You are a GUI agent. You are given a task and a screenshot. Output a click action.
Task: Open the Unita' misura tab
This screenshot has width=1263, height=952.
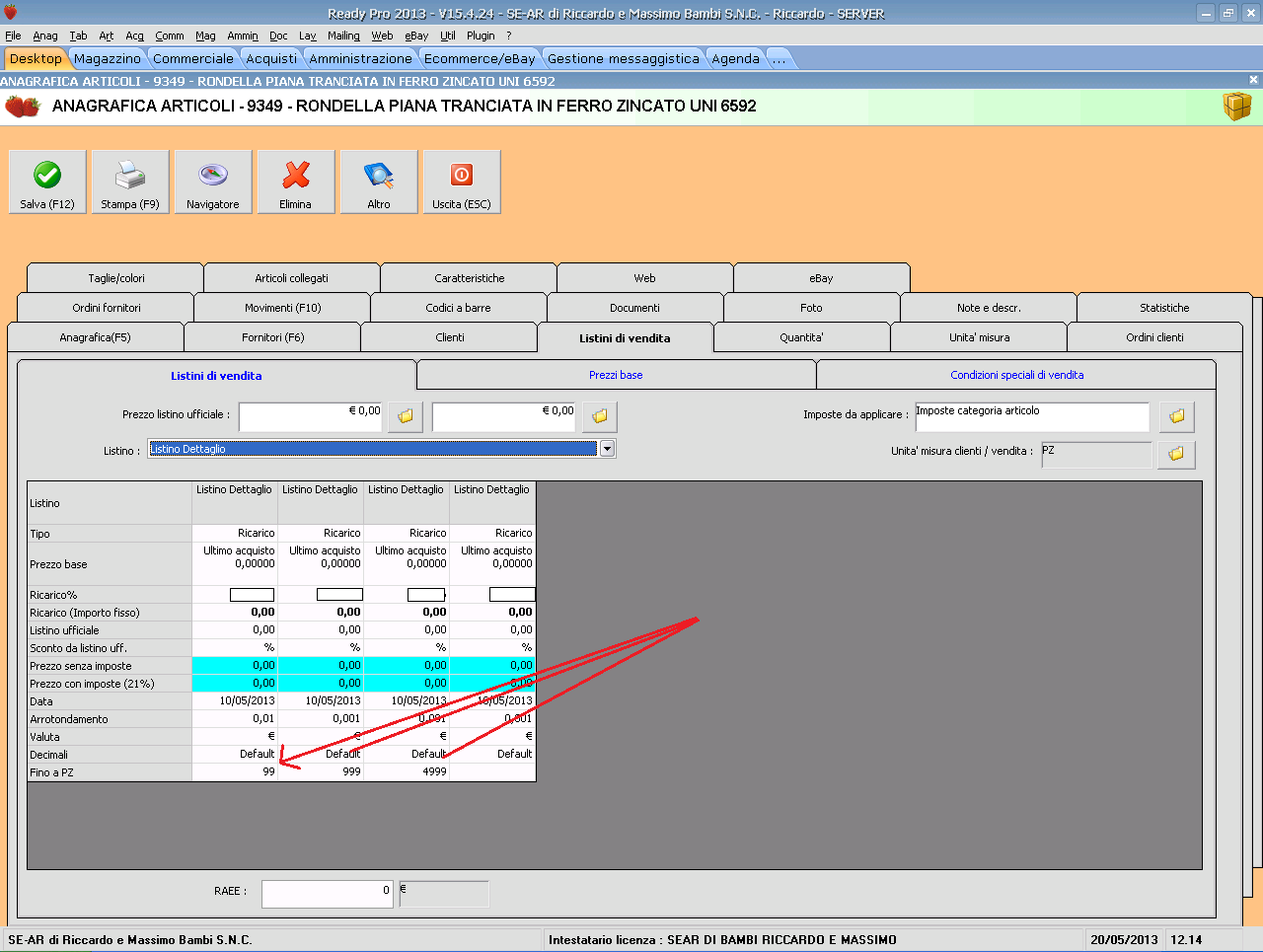(980, 337)
